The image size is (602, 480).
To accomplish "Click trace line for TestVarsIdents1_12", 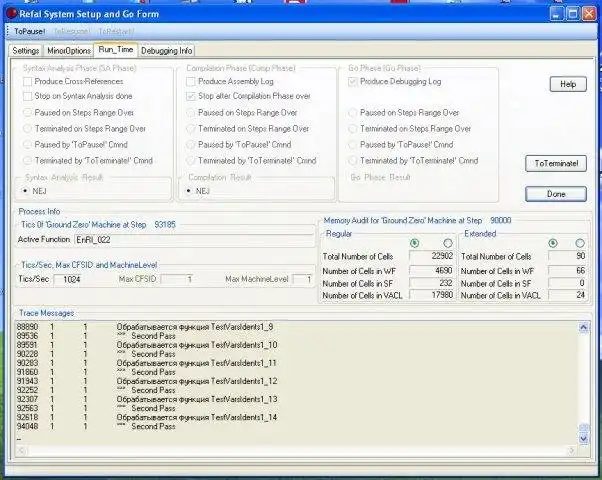I will point(147,381).
